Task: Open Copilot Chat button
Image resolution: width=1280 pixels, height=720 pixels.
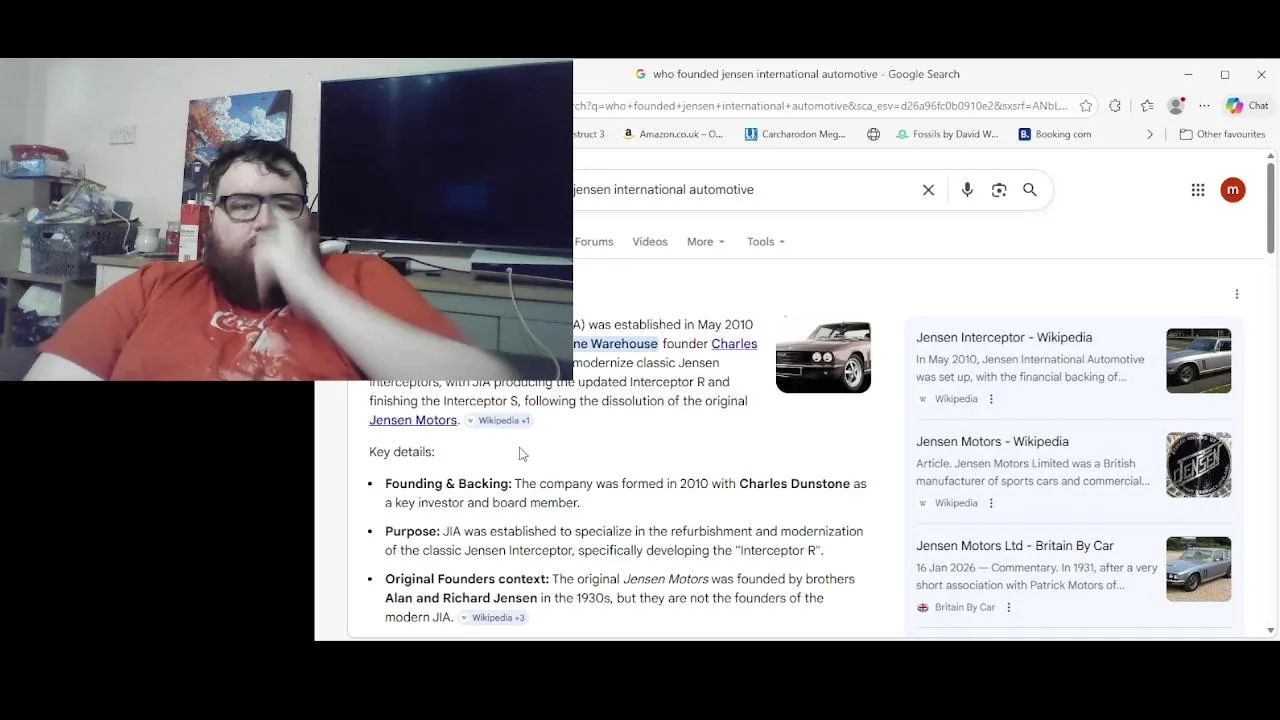Action: 1247,105
